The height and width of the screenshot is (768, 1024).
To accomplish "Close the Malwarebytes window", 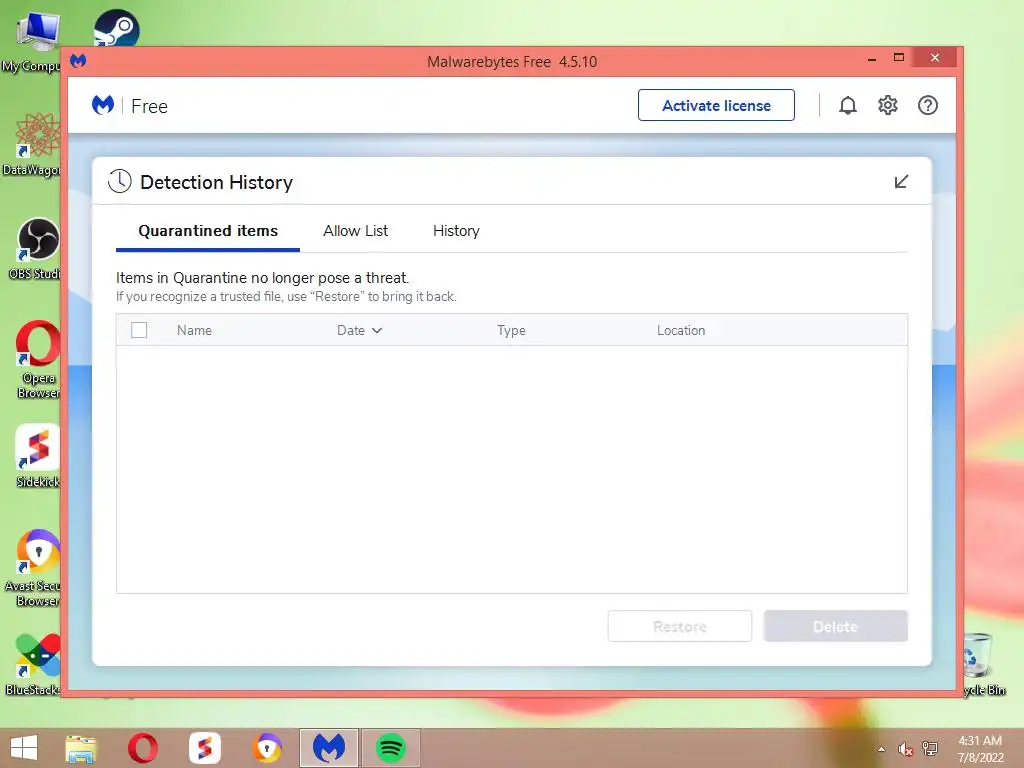I will 935,57.
